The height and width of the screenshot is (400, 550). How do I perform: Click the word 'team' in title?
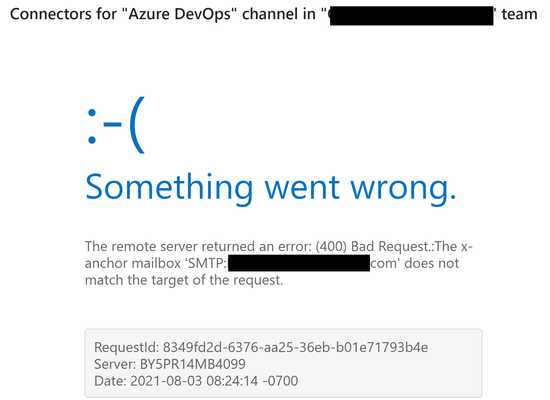(519, 14)
